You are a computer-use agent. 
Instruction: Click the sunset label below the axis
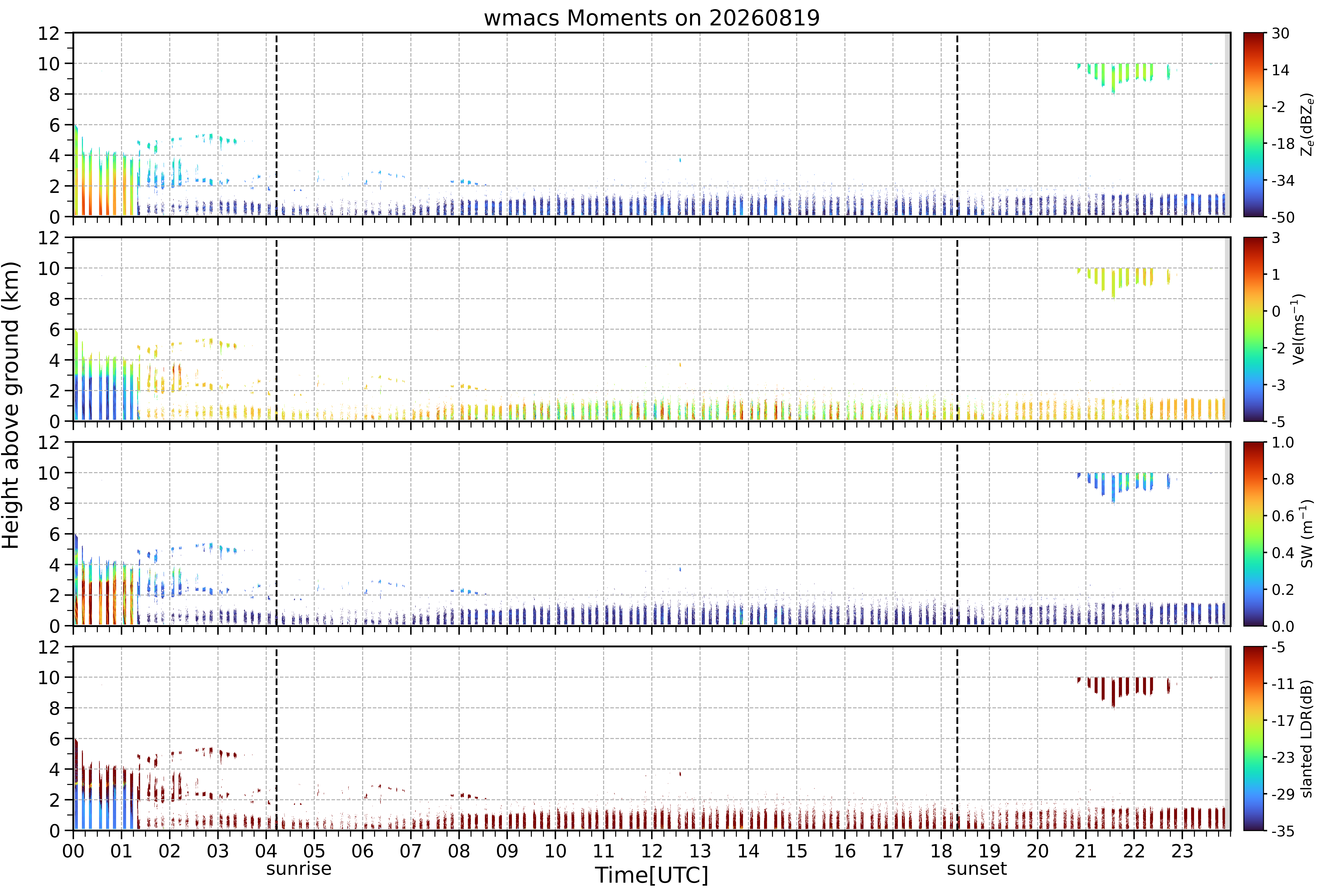coord(976,869)
